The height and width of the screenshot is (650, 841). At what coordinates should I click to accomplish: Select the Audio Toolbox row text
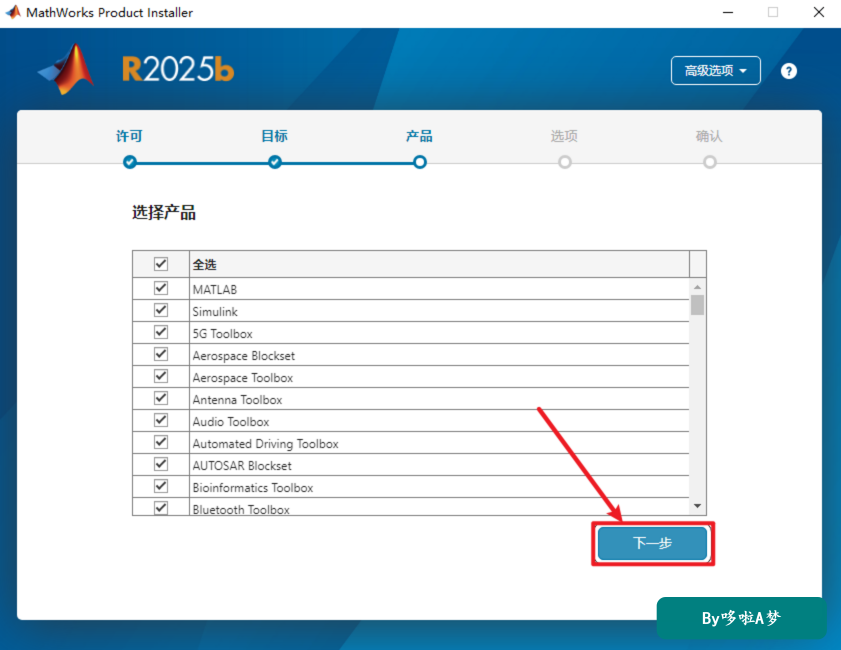point(231,422)
